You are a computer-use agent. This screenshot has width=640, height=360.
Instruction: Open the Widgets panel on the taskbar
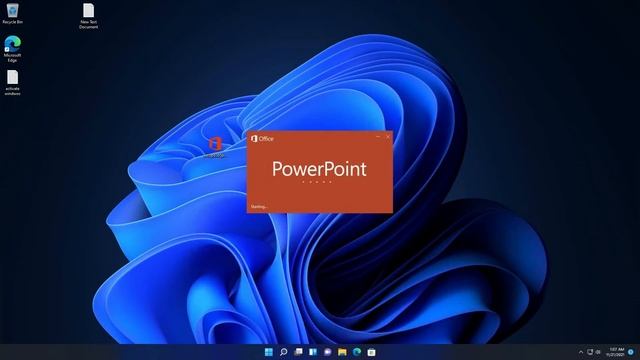(x=313, y=352)
